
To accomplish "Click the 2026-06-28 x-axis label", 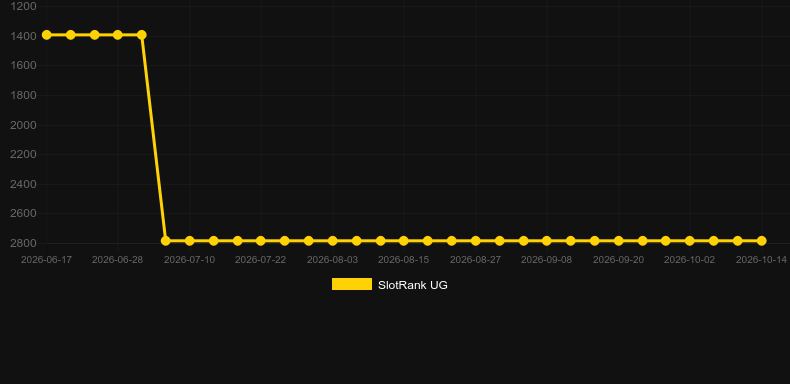I will [x=117, y=260].
